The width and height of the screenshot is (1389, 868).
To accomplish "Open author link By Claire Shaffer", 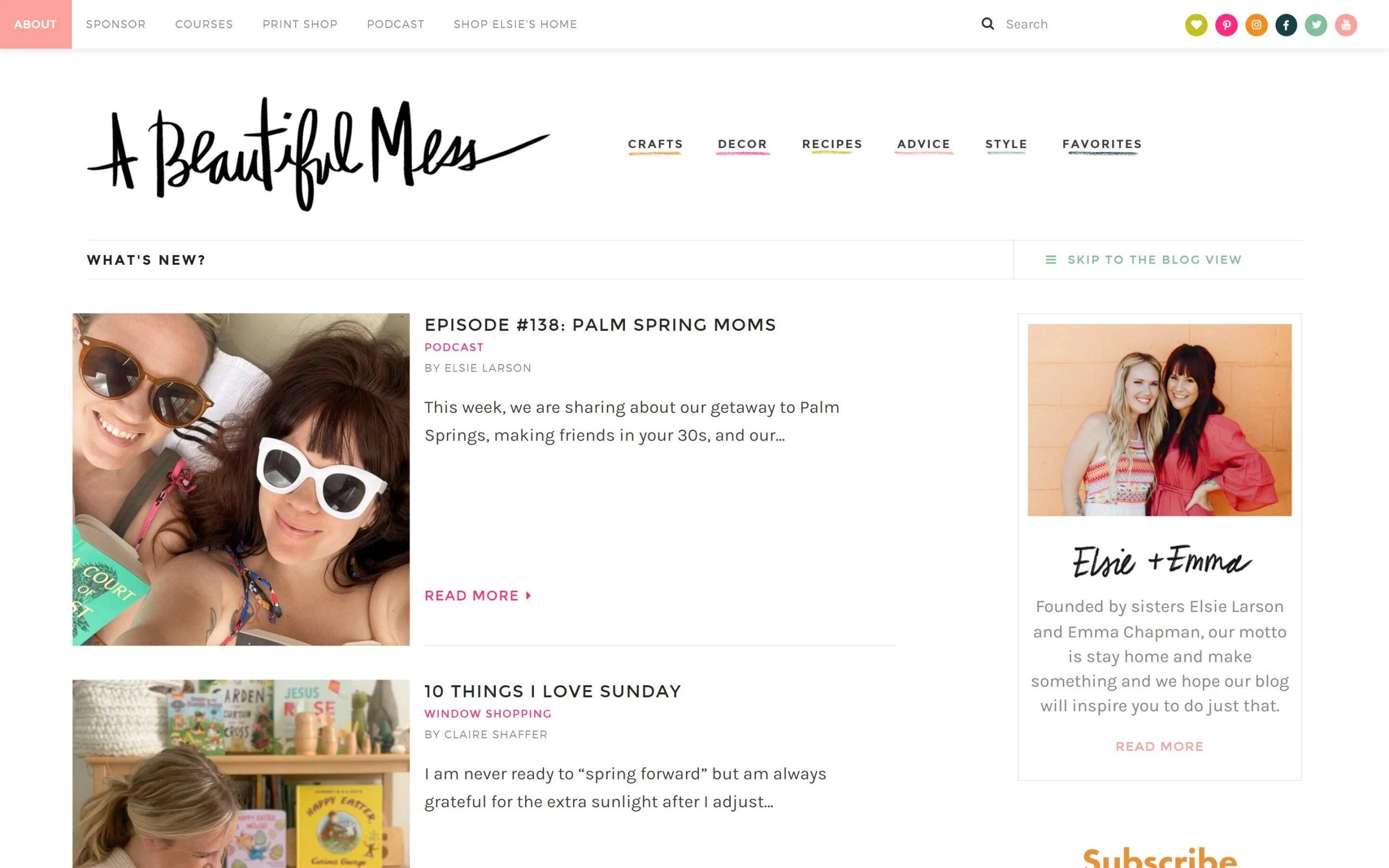I will [x=486, y=734].
